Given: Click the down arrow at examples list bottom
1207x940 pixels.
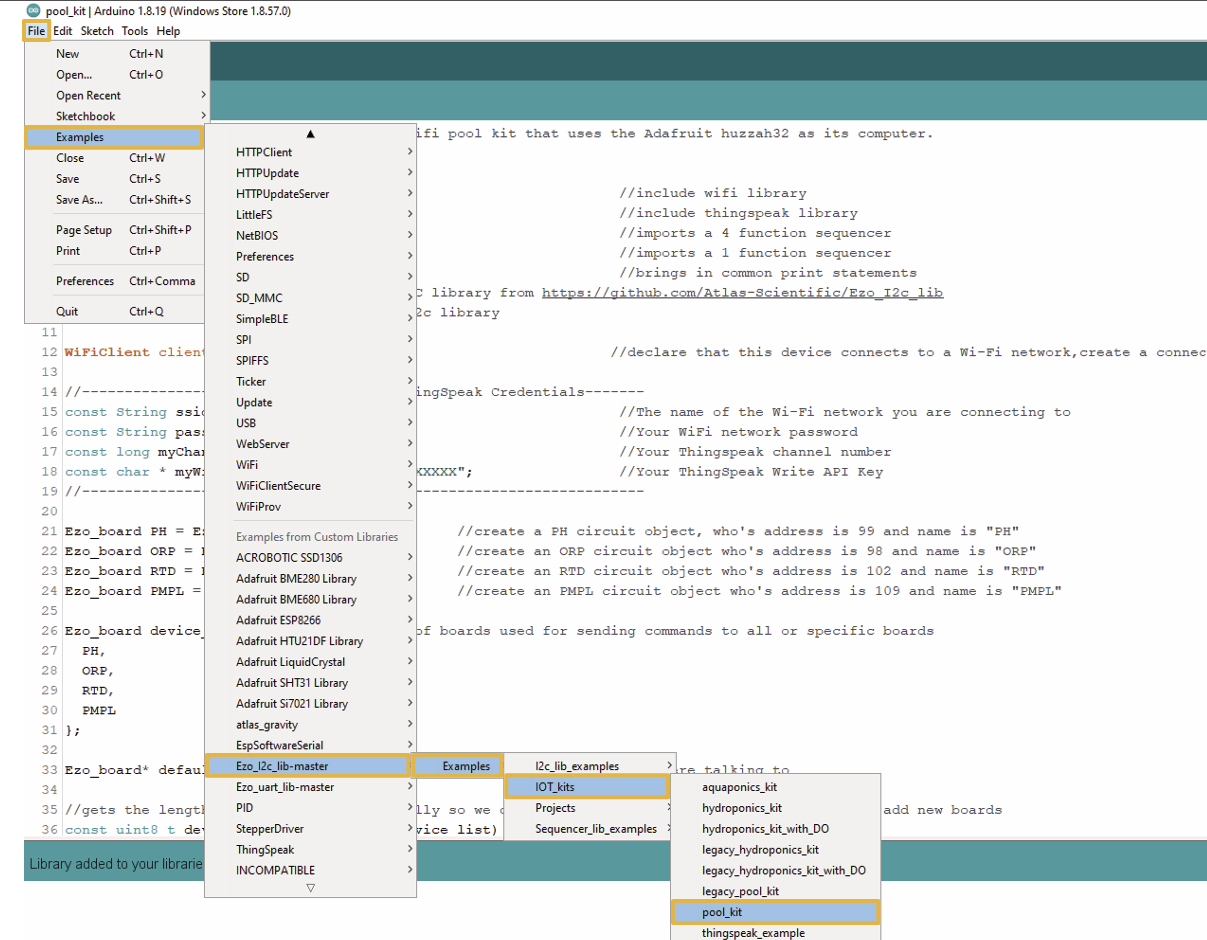Looking at the screenshot, I should 310,888.
